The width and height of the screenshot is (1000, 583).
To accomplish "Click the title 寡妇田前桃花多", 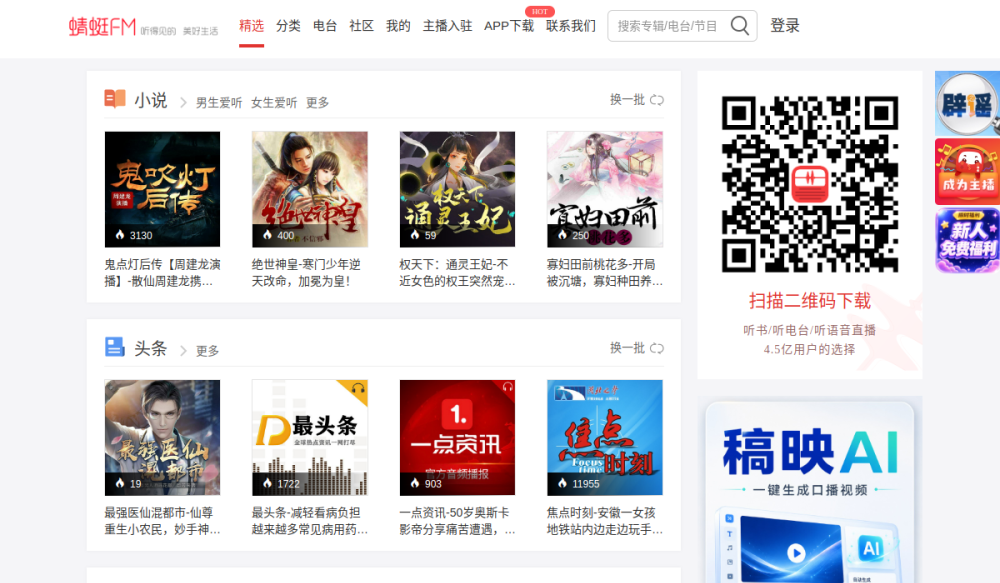I will coord(605,273).
